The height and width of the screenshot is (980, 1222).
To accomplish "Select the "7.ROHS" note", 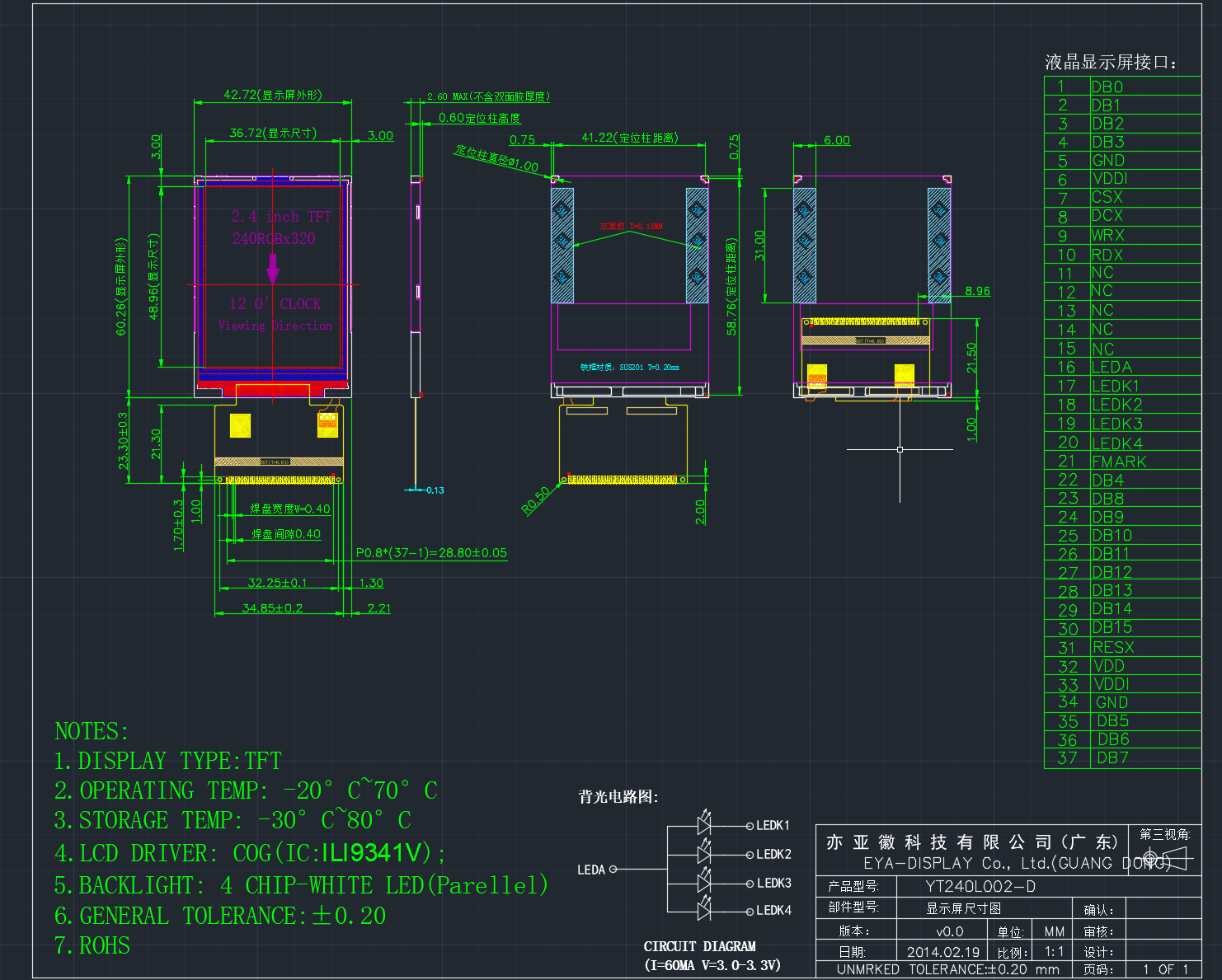I will click(x=92, y=945).
